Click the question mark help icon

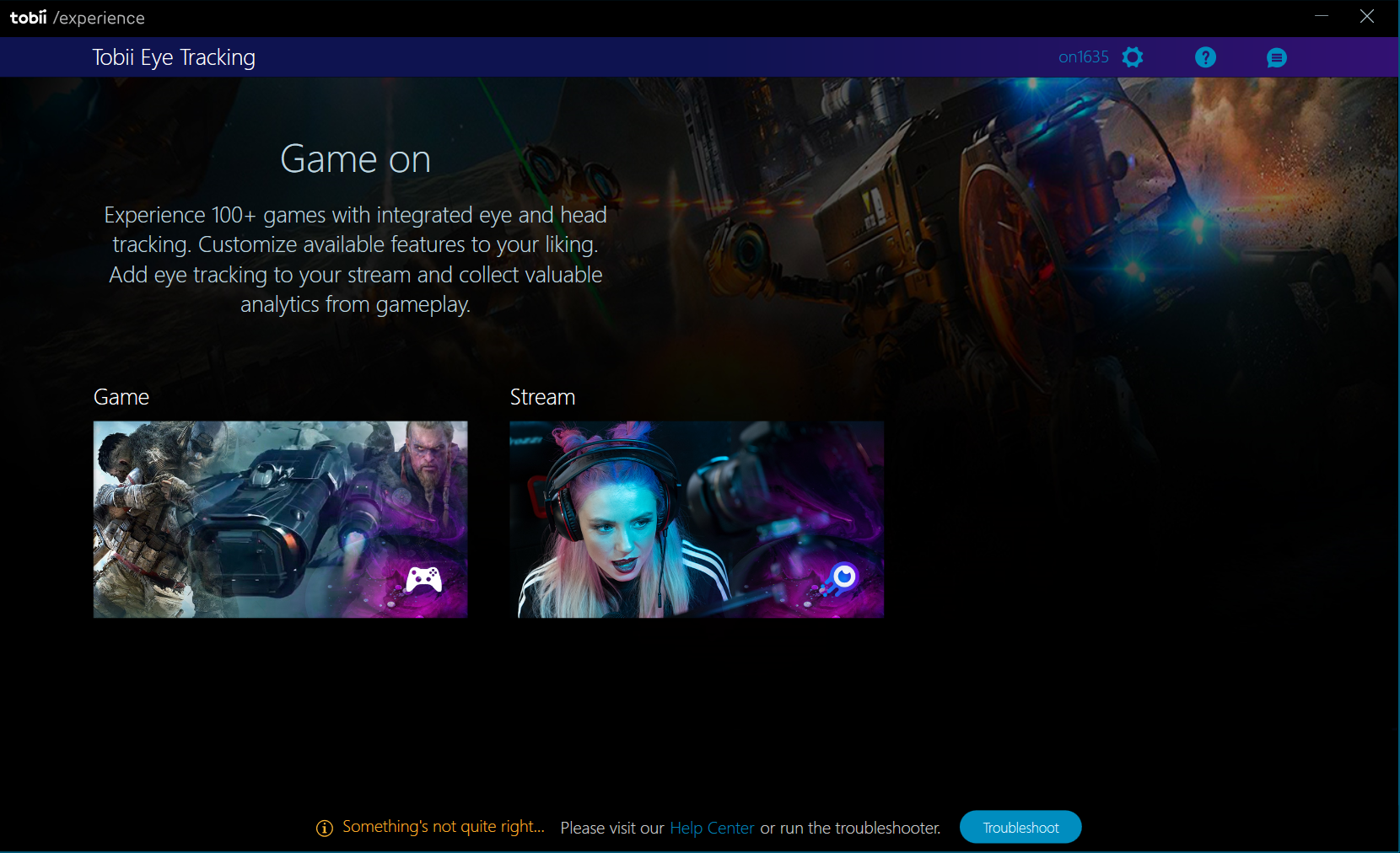pyautogui.click(x=1205, y=57)
